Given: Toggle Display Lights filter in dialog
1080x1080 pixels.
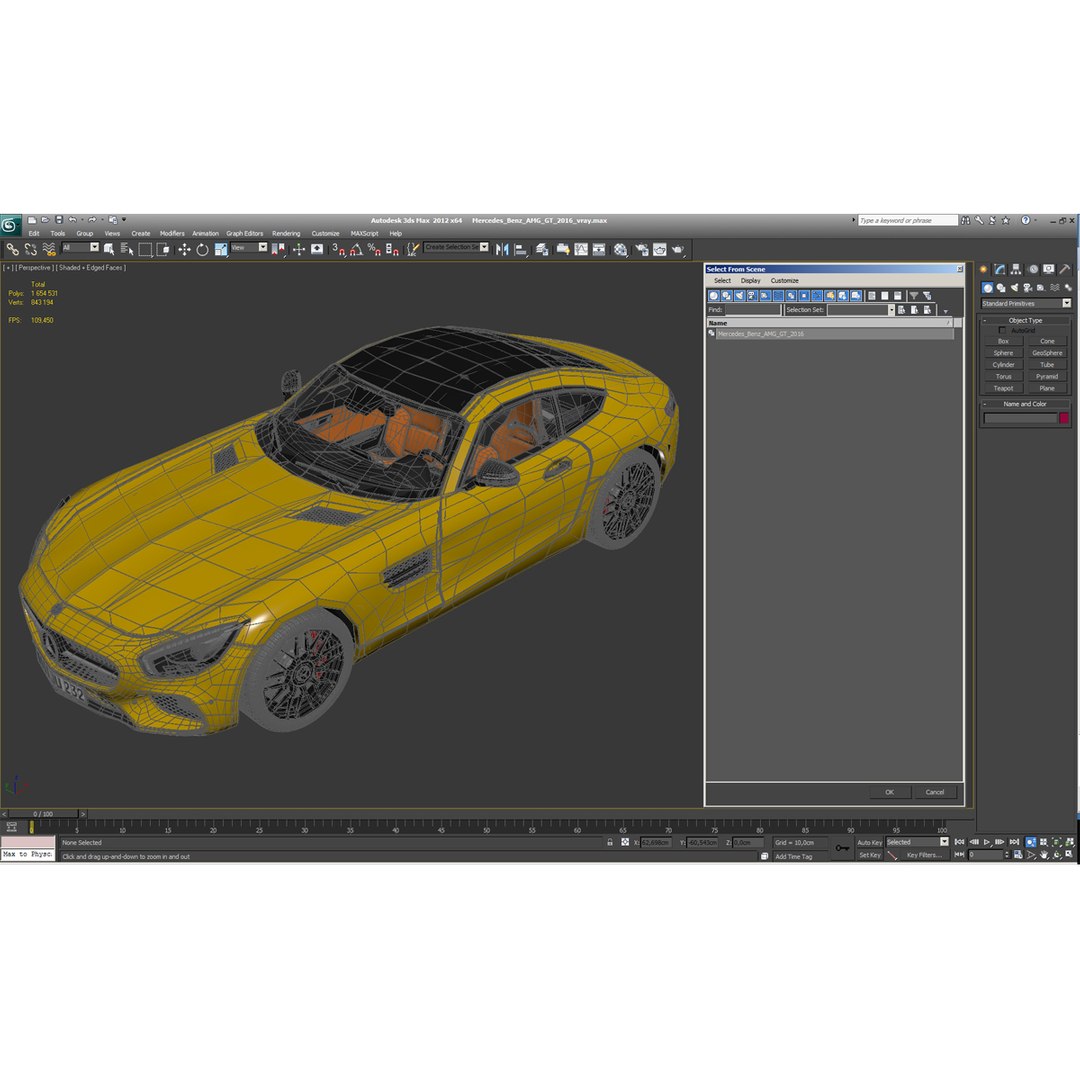Looking at the screenshot, I should click(x=740, y=295).
